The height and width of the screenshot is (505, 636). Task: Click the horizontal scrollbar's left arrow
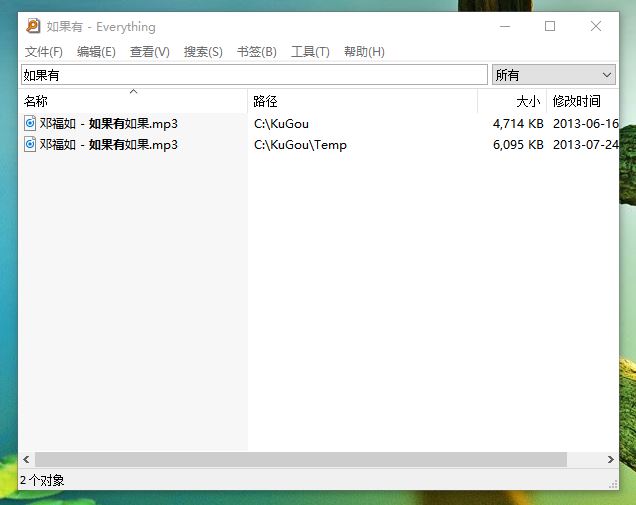(26, 460)
